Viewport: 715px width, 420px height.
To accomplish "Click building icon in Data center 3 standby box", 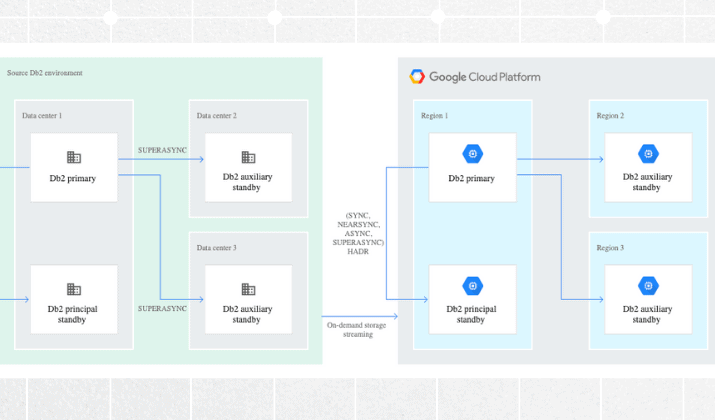I will pyautogui.click(x=248, y=289).
